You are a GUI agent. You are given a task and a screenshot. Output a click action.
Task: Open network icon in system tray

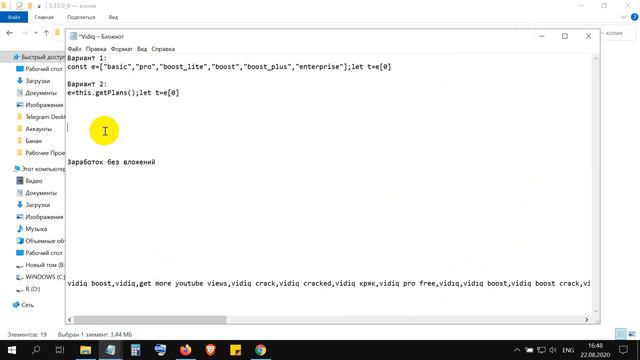(x=541, y=350)
